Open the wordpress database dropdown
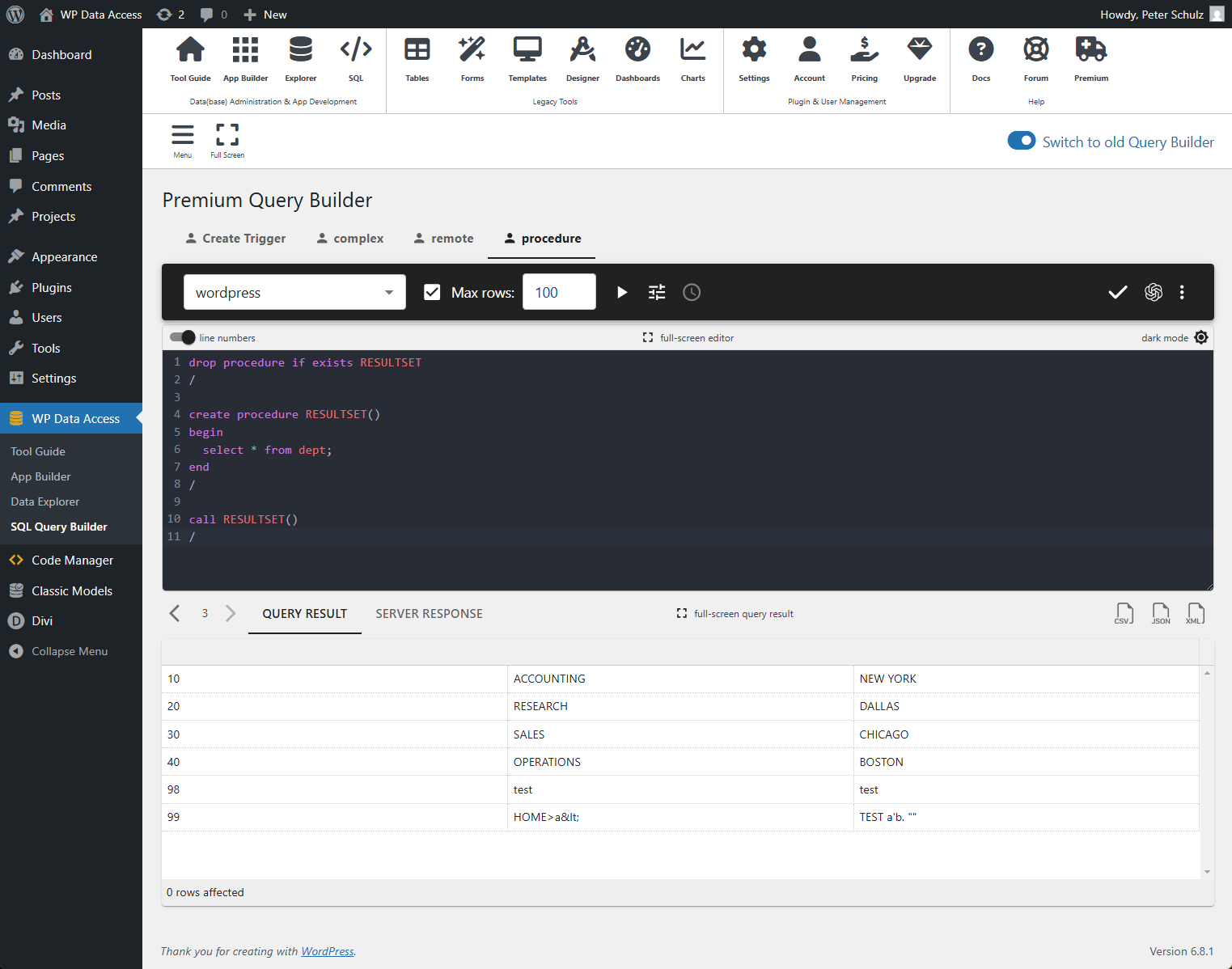 point(294,292)
